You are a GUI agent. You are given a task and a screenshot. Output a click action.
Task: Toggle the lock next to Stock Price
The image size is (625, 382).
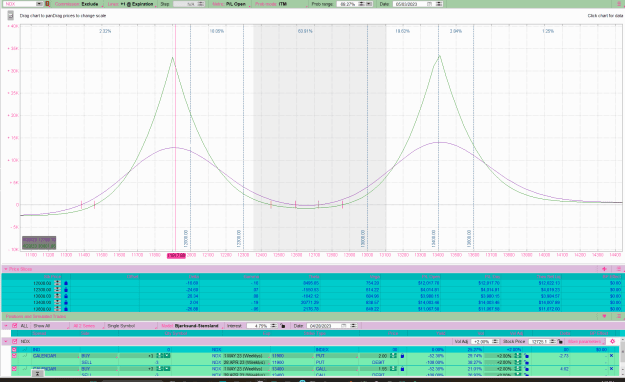tap(561, 342)
